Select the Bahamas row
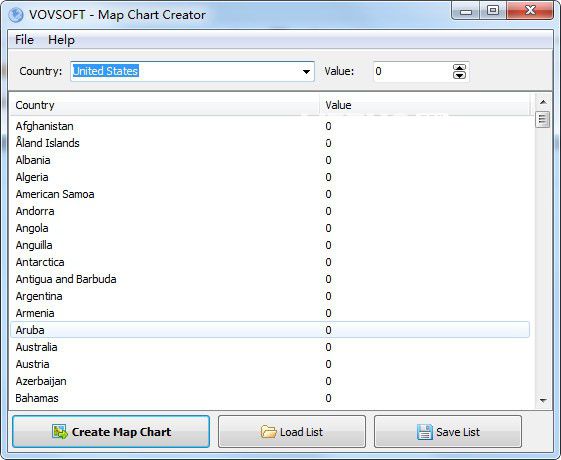 [x=270, y=398]
